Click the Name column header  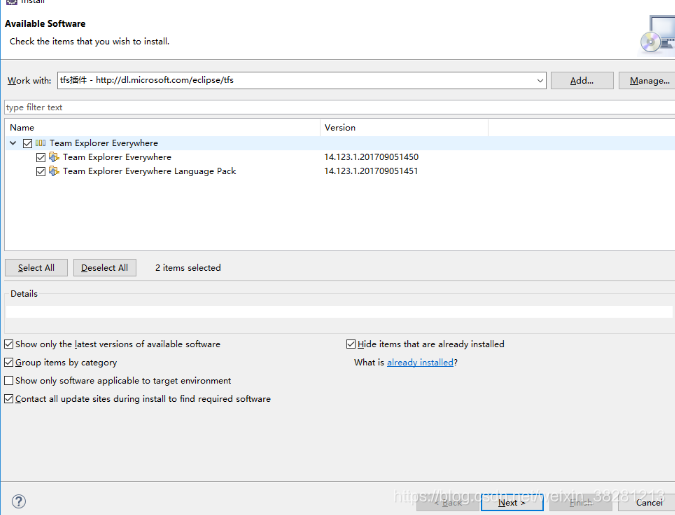click(163, 128)
